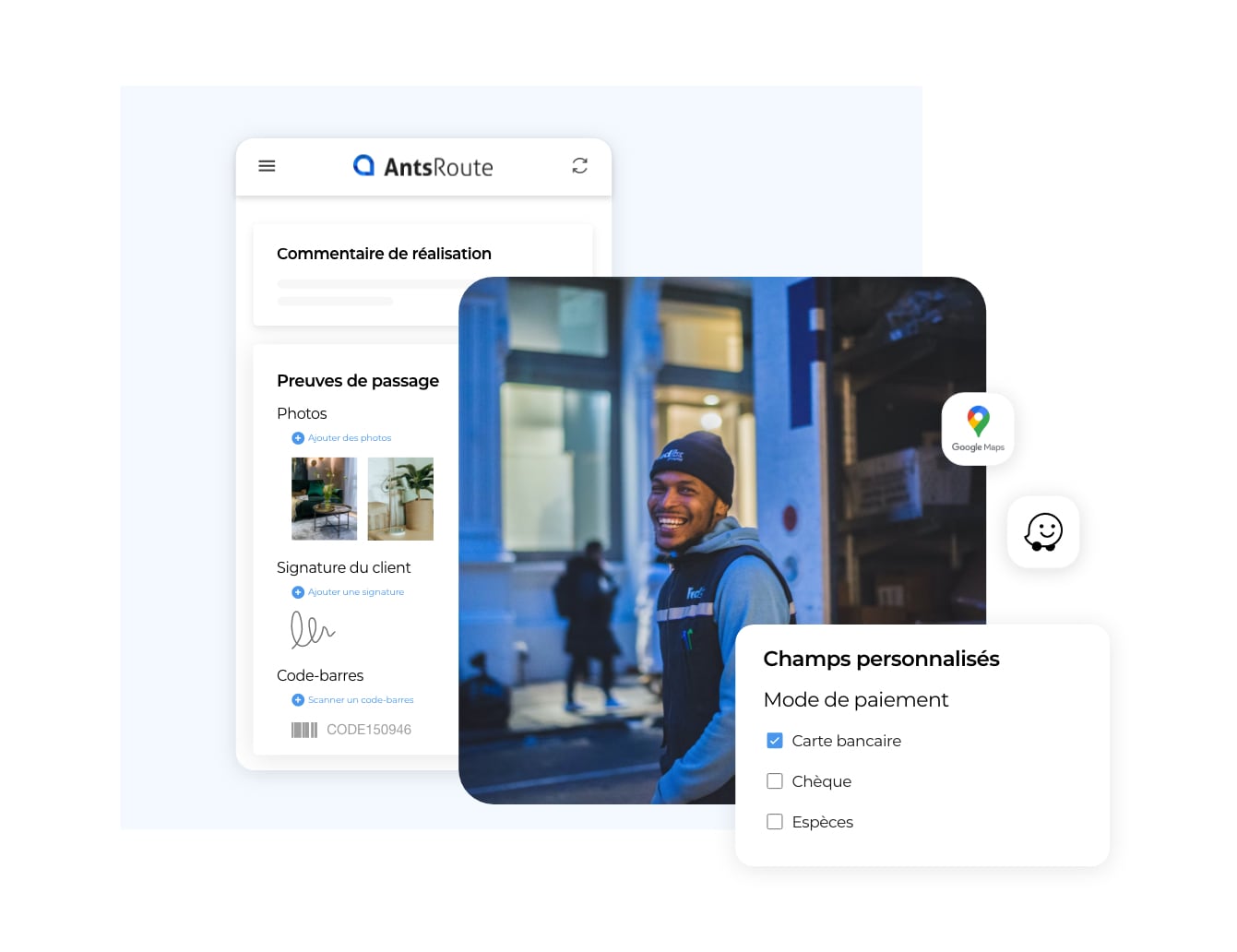Open the green sofa photo thumbnail
Viewport: 1237px width, 952px height.
[x=324, y=499]
